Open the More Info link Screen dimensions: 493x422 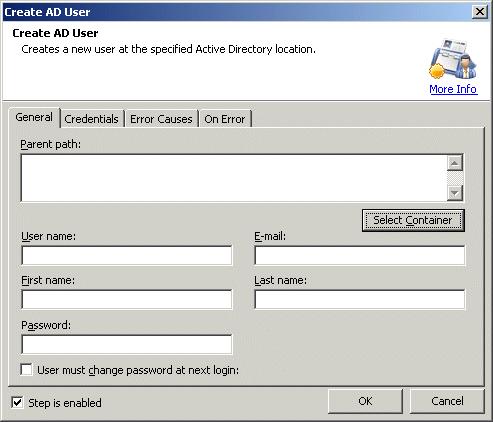[x=453, y=89]
